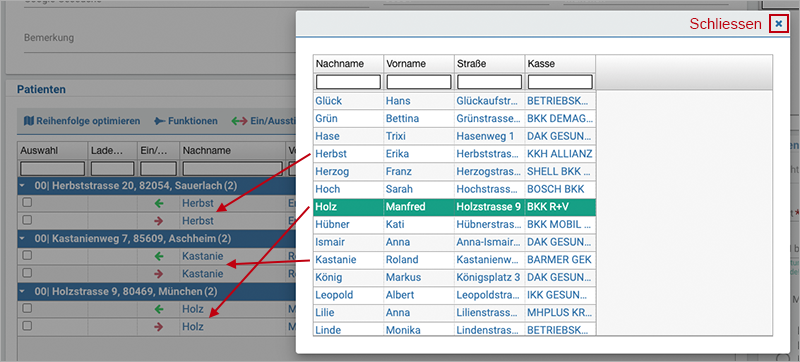The image size is (800, 362).
Task: Click Nachname filter field in Patienten table
Action: point(233,169)
